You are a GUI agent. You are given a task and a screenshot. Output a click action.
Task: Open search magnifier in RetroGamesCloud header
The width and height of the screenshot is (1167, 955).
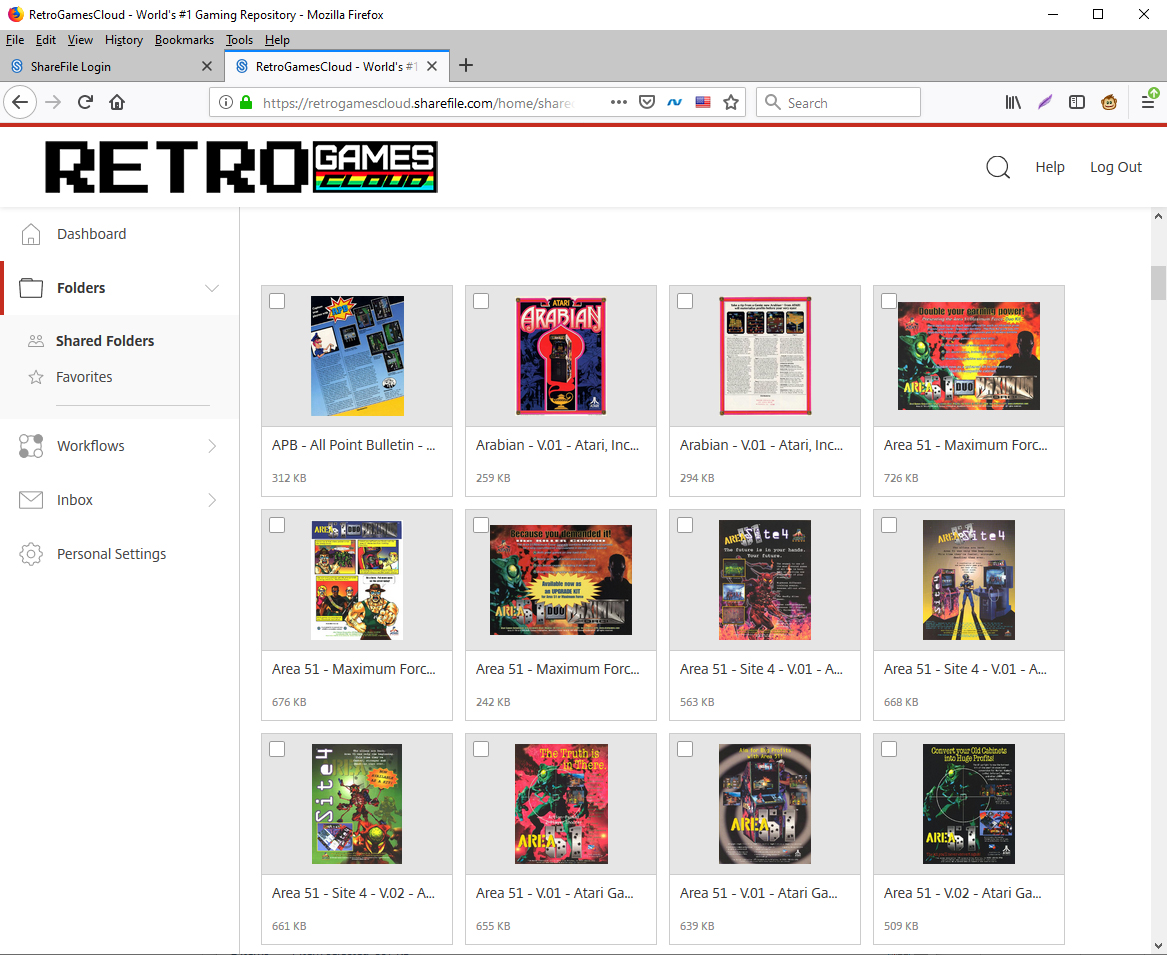pos(998,167)
